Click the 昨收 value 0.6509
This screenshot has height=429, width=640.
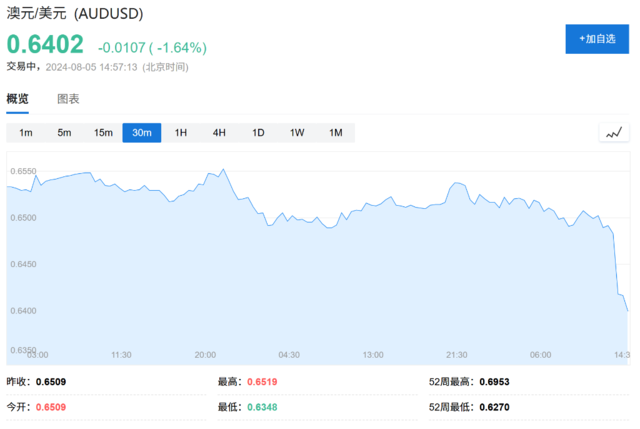pyautogui.click(x=52, y=381)
